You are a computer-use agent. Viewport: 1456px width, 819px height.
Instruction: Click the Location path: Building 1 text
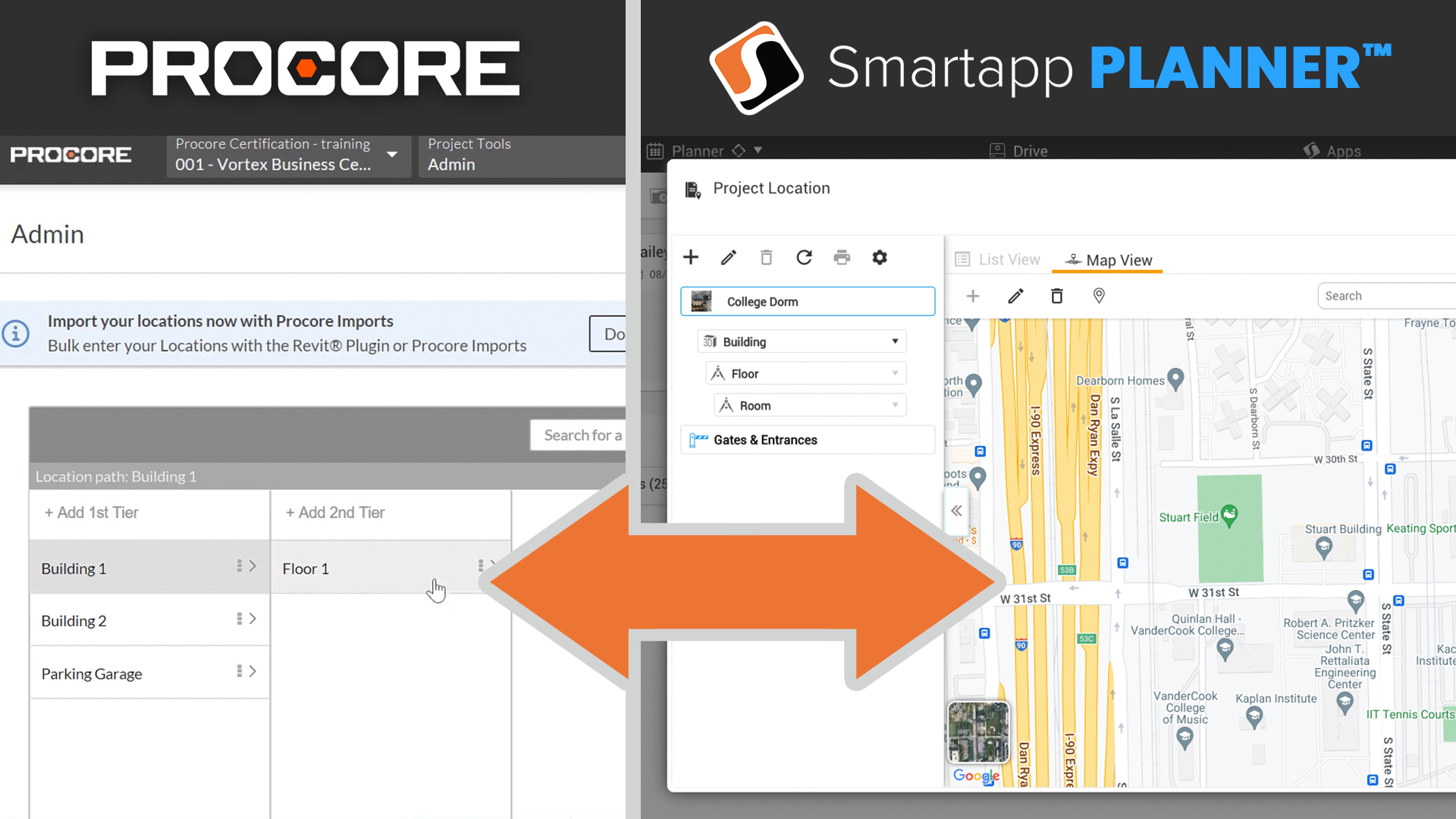[116, 476]
